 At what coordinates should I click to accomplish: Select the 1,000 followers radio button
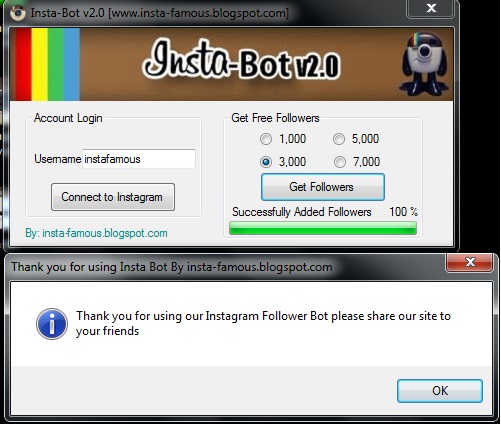(266, 139)
